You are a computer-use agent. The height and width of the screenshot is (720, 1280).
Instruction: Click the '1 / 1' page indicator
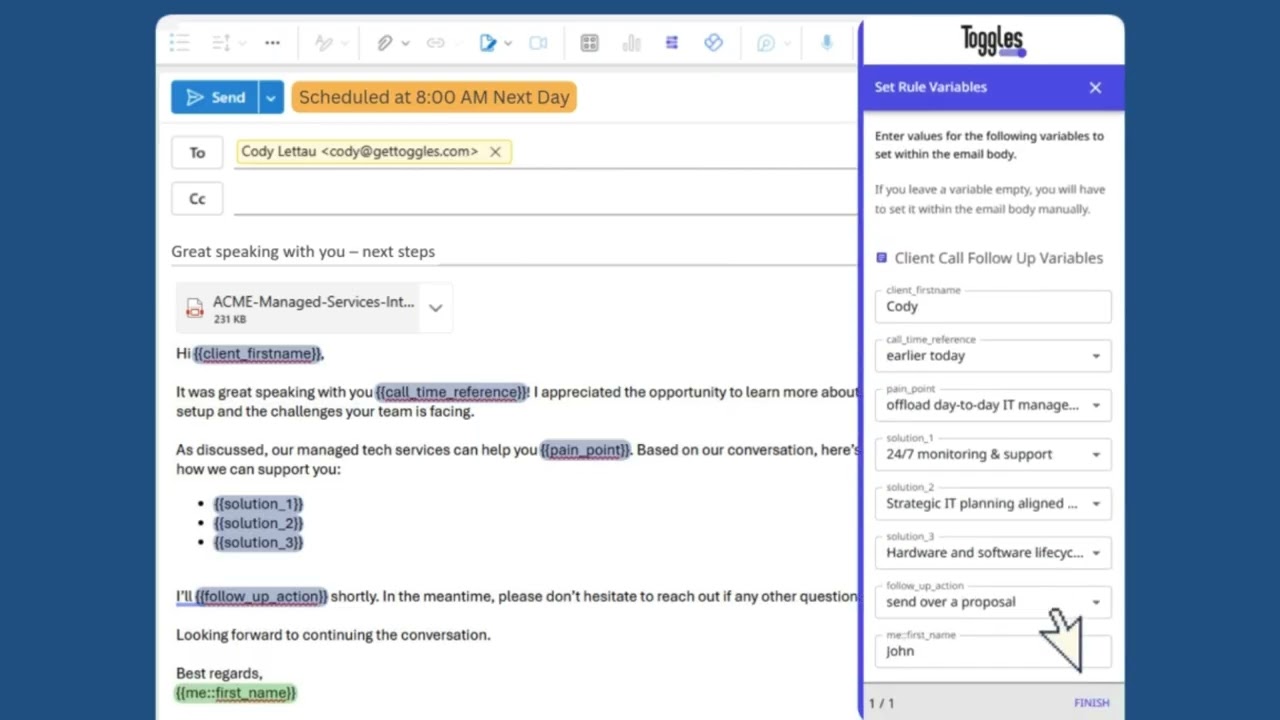pos(882,703)
